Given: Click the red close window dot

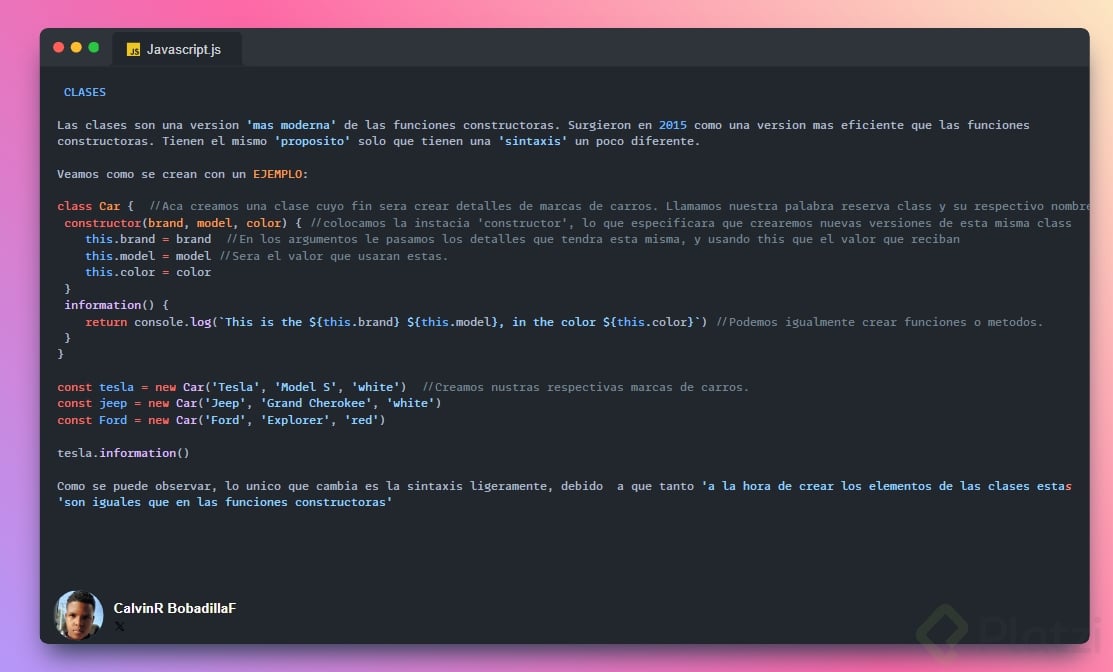Looking at the screenshot, I should point(59,48).
